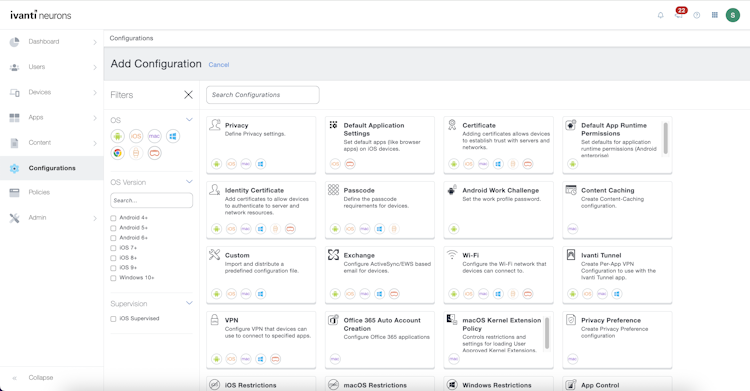Image resolution: width=750 pixels, height=391 pixels.
Task: Expand the Apps menu arrow
Action: (95, 118)
